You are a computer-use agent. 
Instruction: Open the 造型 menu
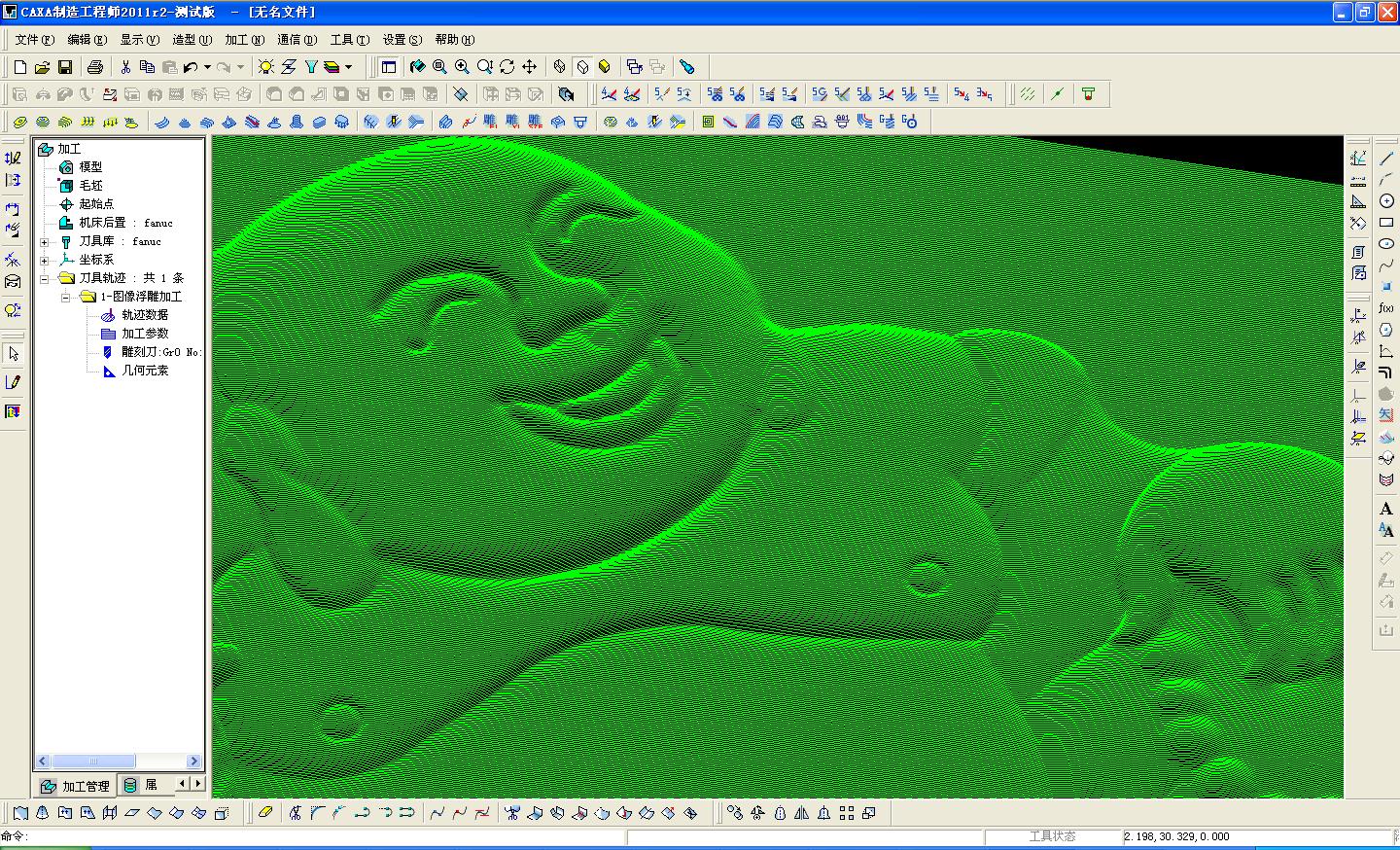pos(192,40)
